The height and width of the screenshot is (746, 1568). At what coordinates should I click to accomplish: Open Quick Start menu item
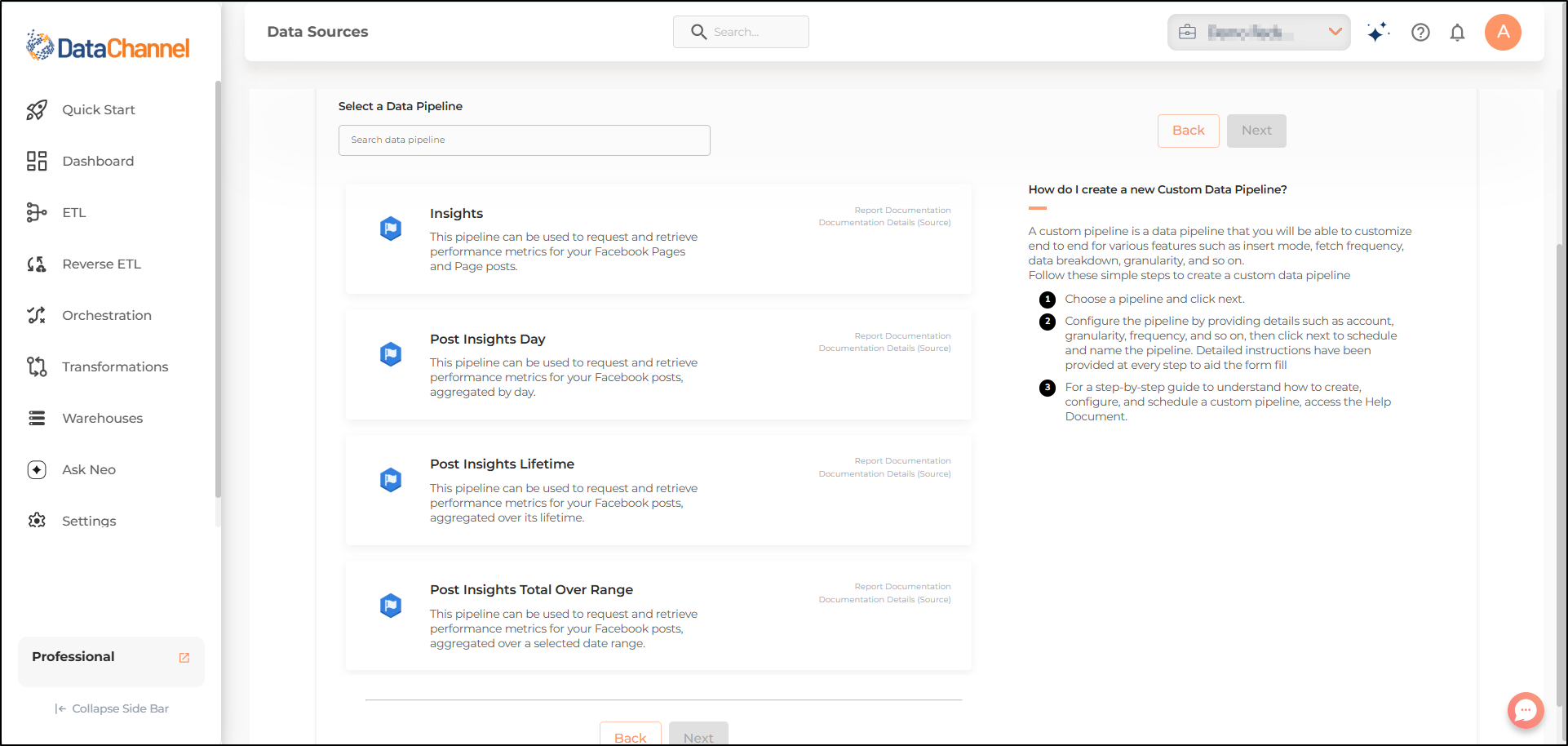[x=99, y=110]
